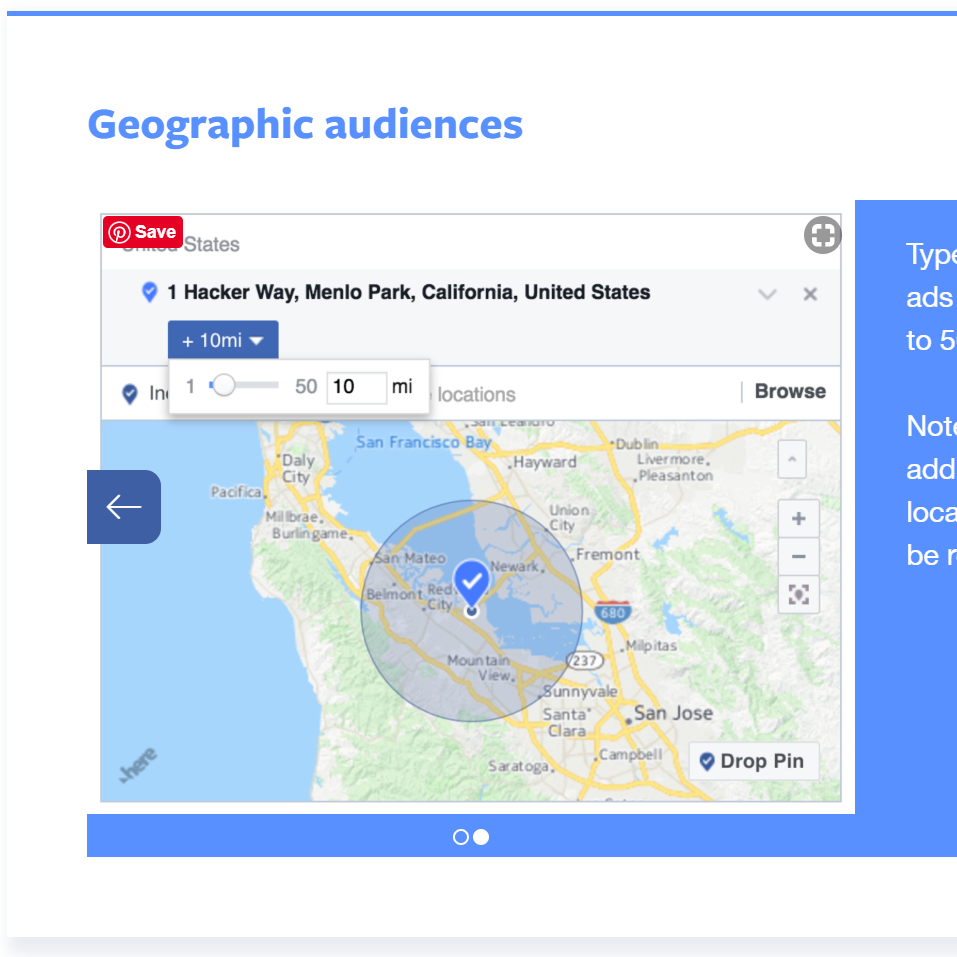Click the include locations pin icon
The height and width of the screenshot is (957, 957).
pyautogui.click(x=129, y=394)
